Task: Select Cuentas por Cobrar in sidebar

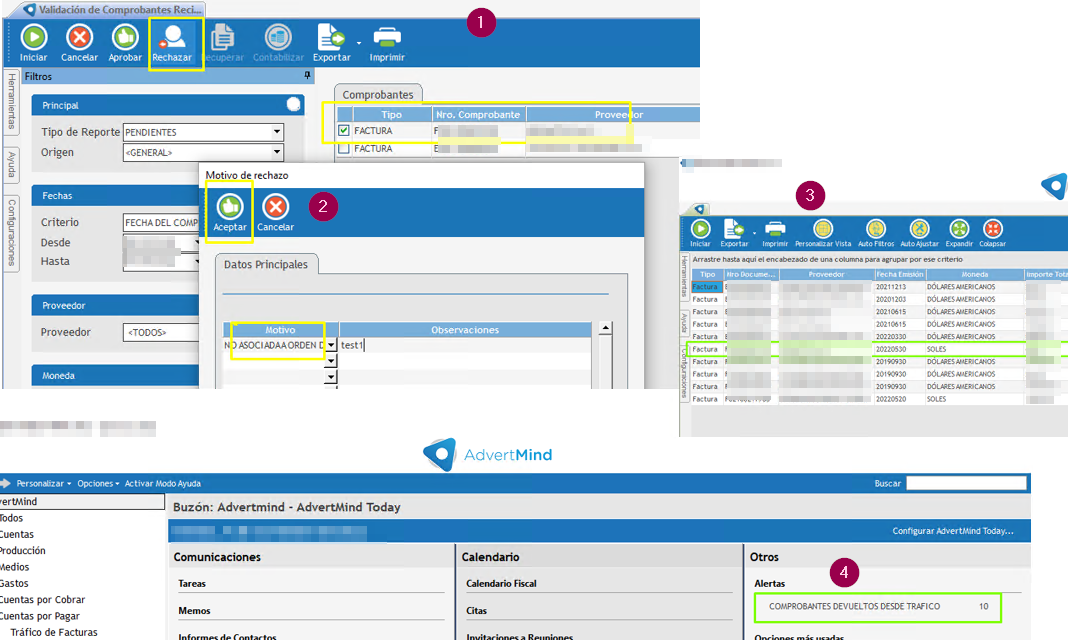Action: tap(42, 600)
